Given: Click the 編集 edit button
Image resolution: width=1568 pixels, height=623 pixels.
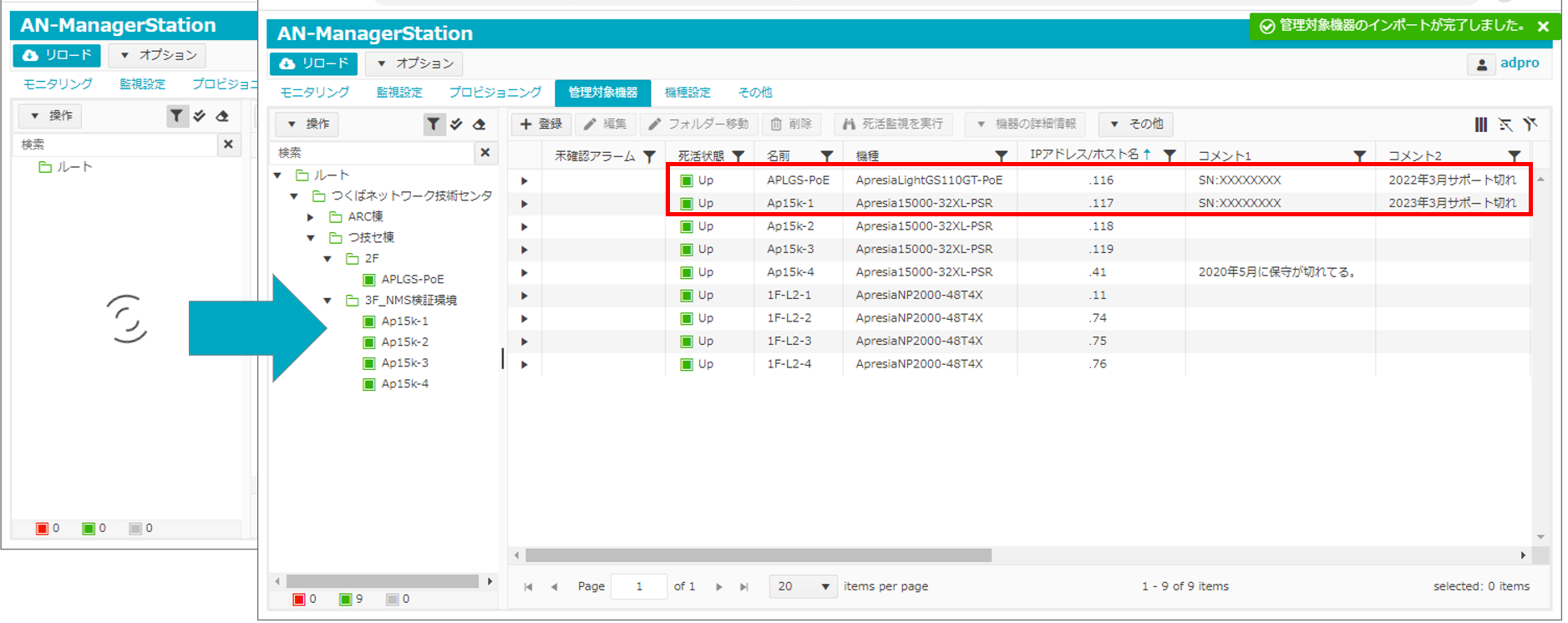Looking at the screenshot, I should pos(605,124).
